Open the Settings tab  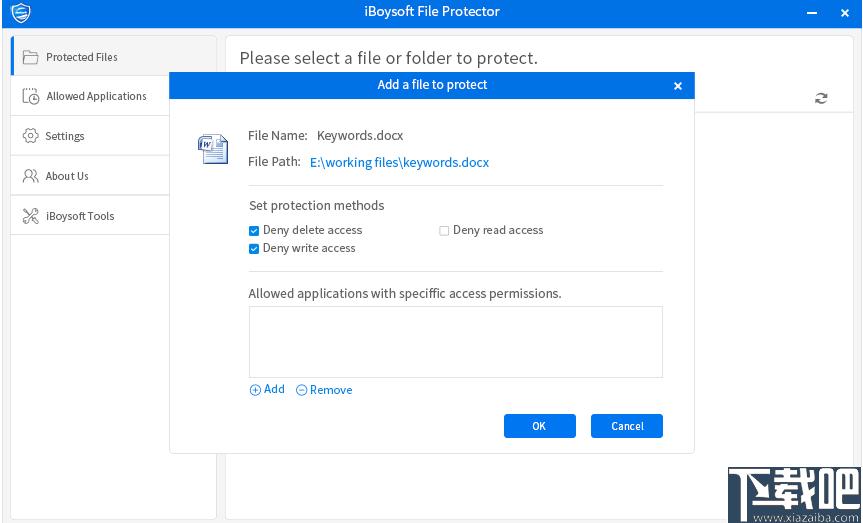[x=90, y=135]
